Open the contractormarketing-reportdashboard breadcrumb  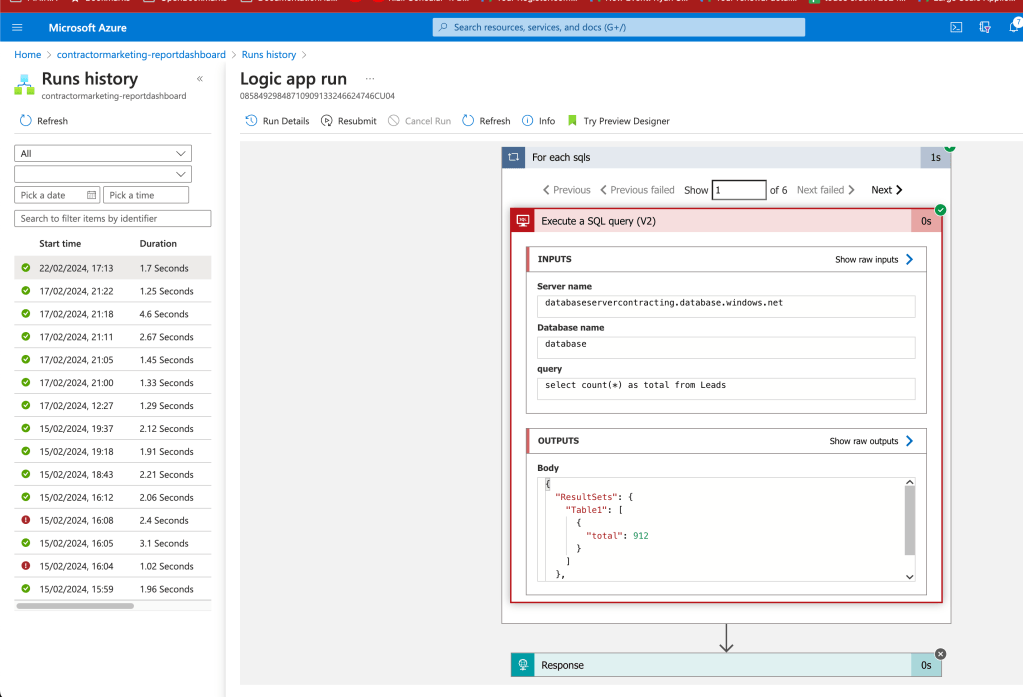[x=141, y=55]
